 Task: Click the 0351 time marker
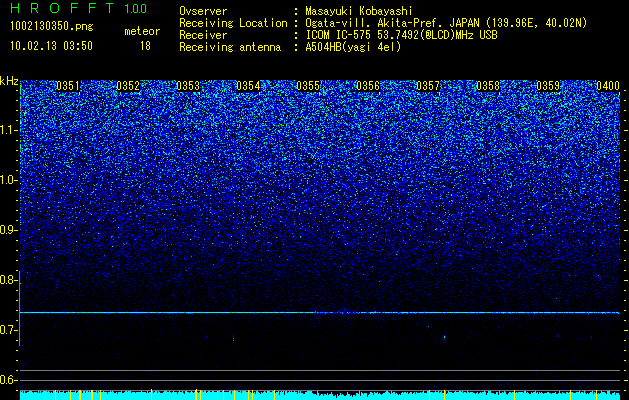pyautogui.click(x=68, y=86)
